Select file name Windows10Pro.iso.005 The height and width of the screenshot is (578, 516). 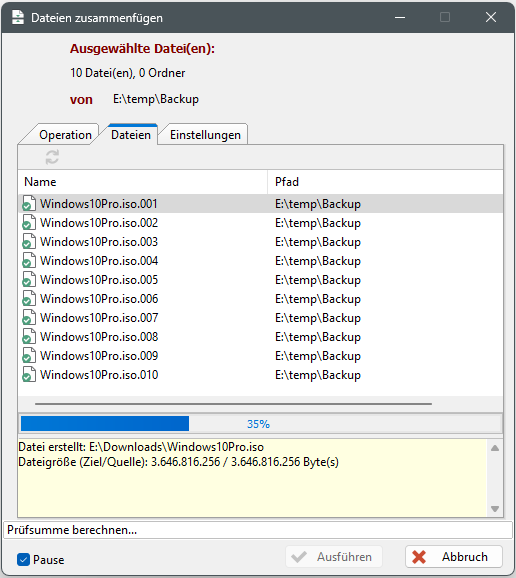coord(99,280)
